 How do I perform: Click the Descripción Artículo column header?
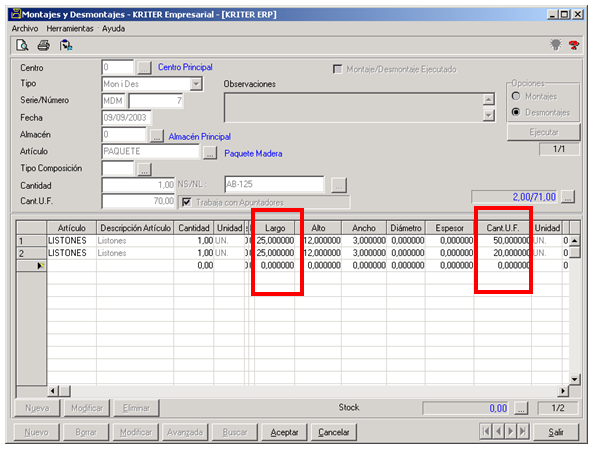pos(135,228)
